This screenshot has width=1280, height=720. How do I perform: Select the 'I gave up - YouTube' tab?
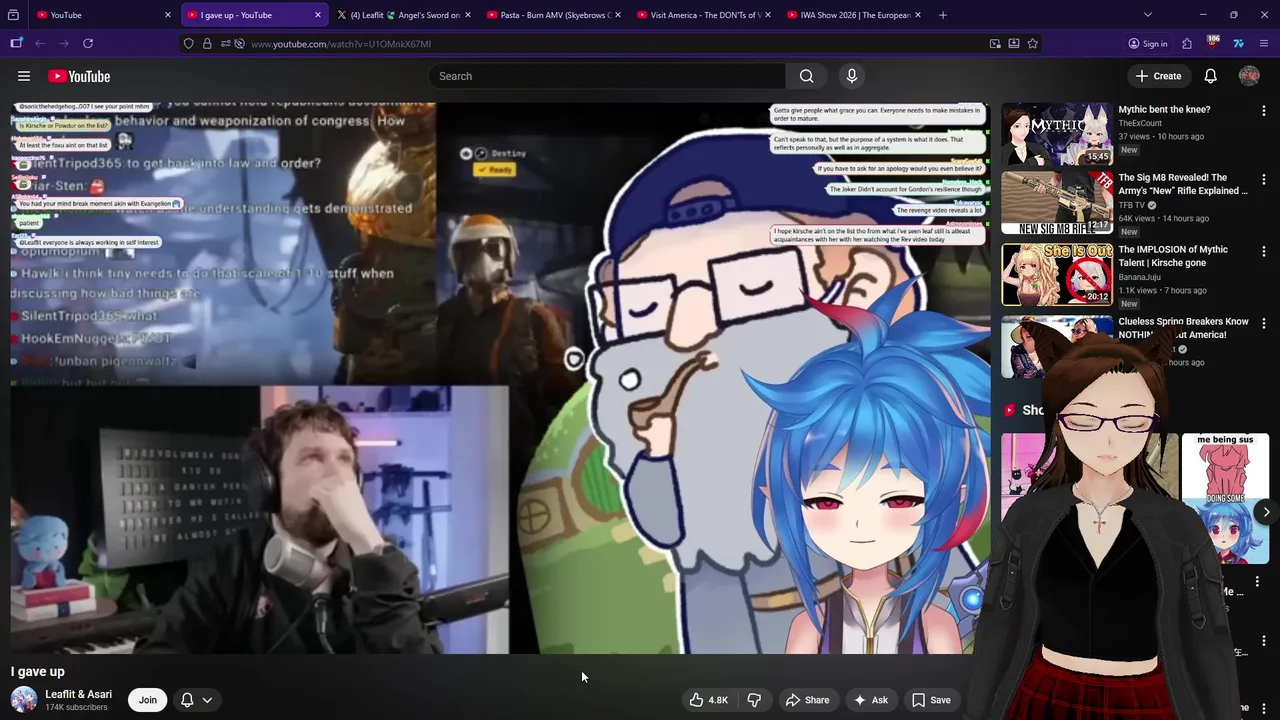[x=255, y=15]
